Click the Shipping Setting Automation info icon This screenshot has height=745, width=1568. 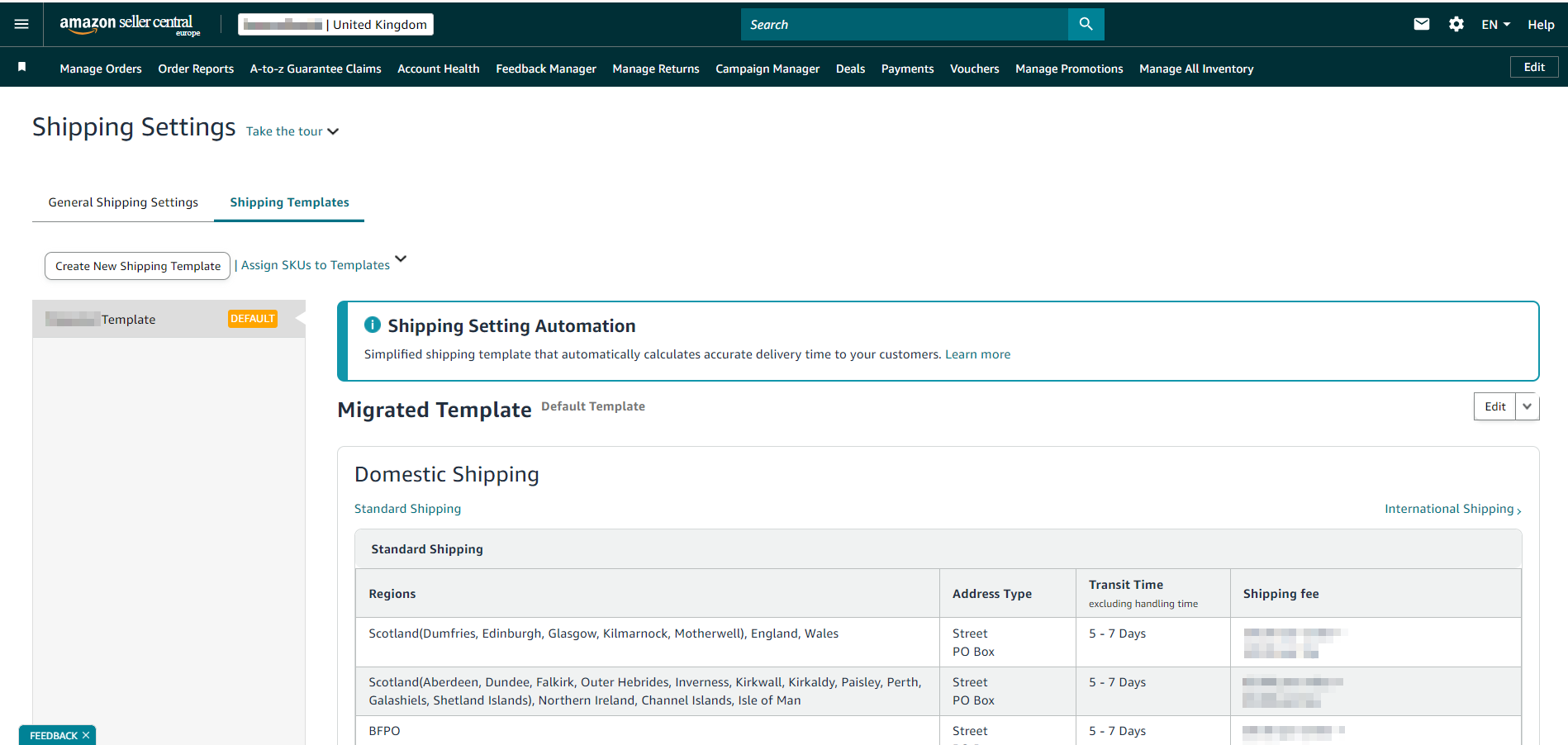click(373, 325)
